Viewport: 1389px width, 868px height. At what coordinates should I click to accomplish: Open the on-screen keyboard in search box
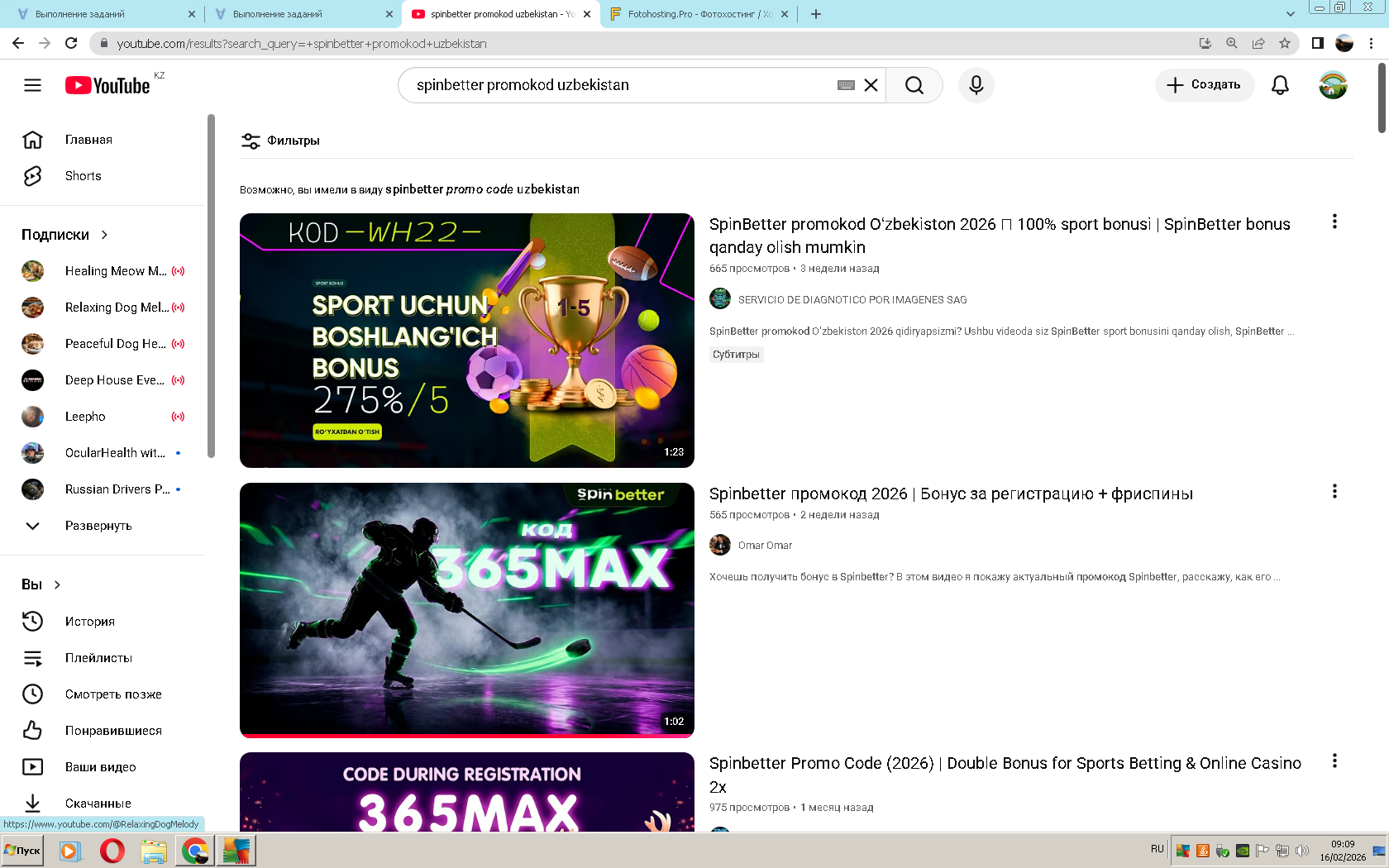[846, 85]
